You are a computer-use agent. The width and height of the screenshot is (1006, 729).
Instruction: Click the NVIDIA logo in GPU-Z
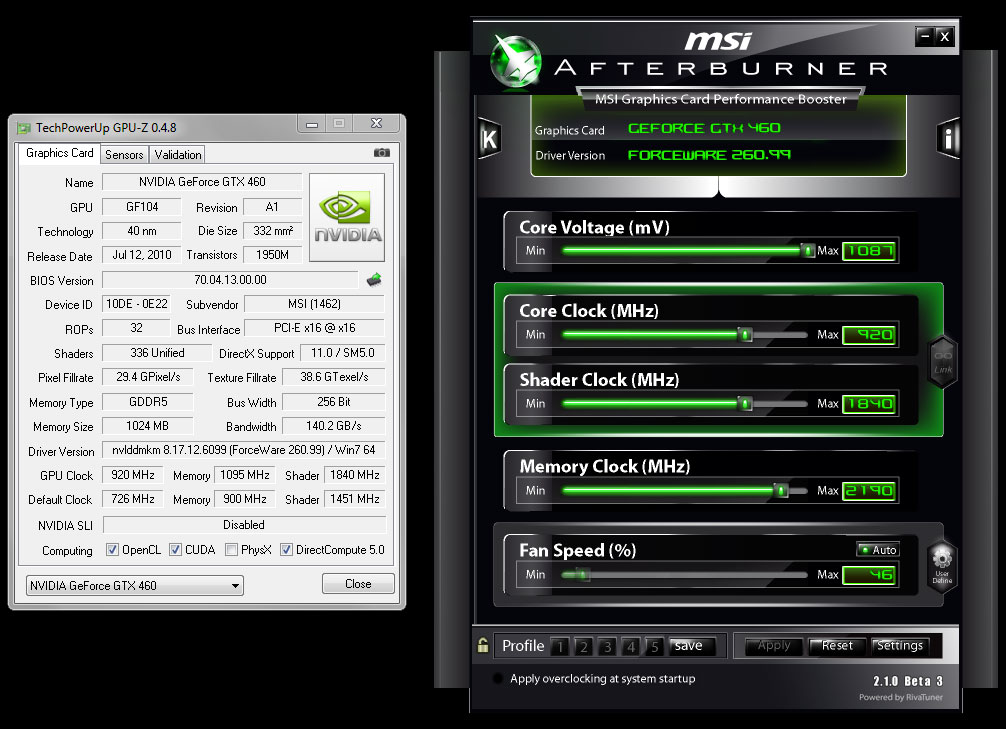(x=347, y=218)
